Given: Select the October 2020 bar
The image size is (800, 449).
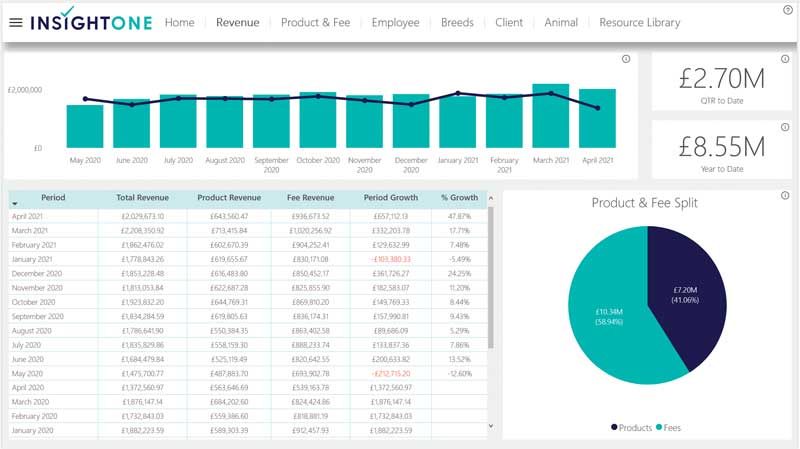Looking at the screenshot, I should (x=318, y=120).
